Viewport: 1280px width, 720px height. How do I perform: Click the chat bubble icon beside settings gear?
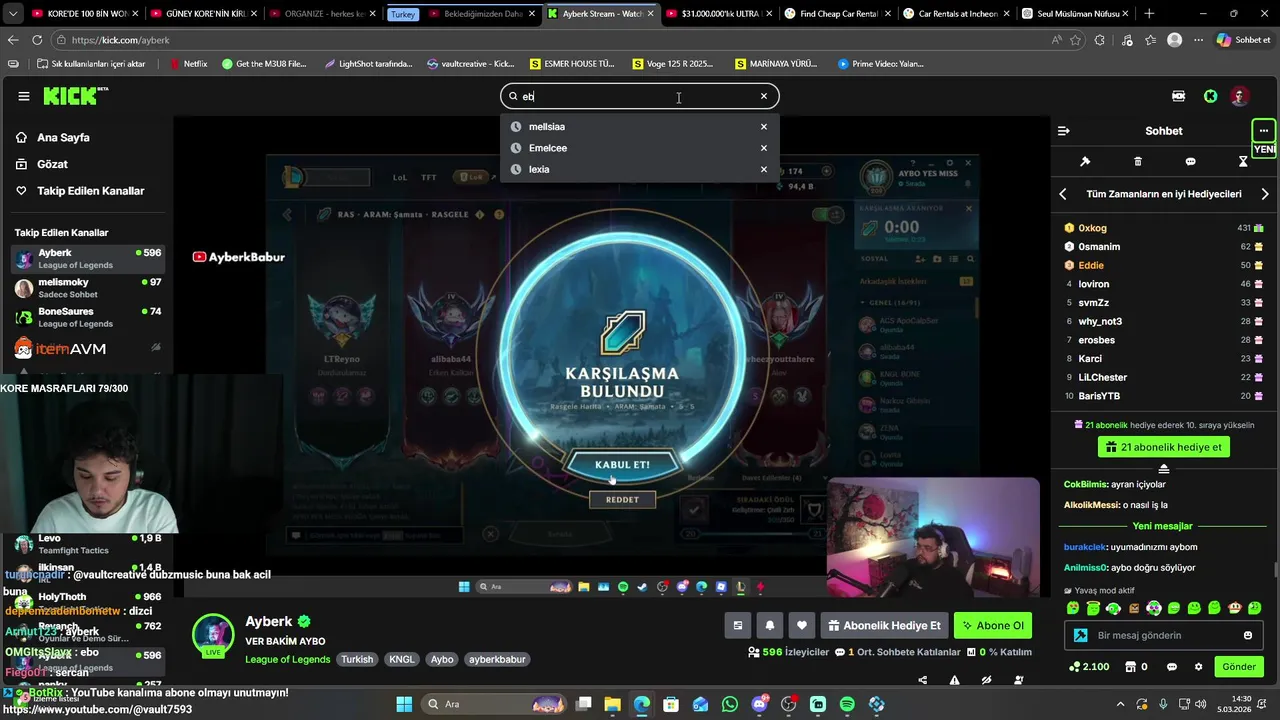(1172, 667)
